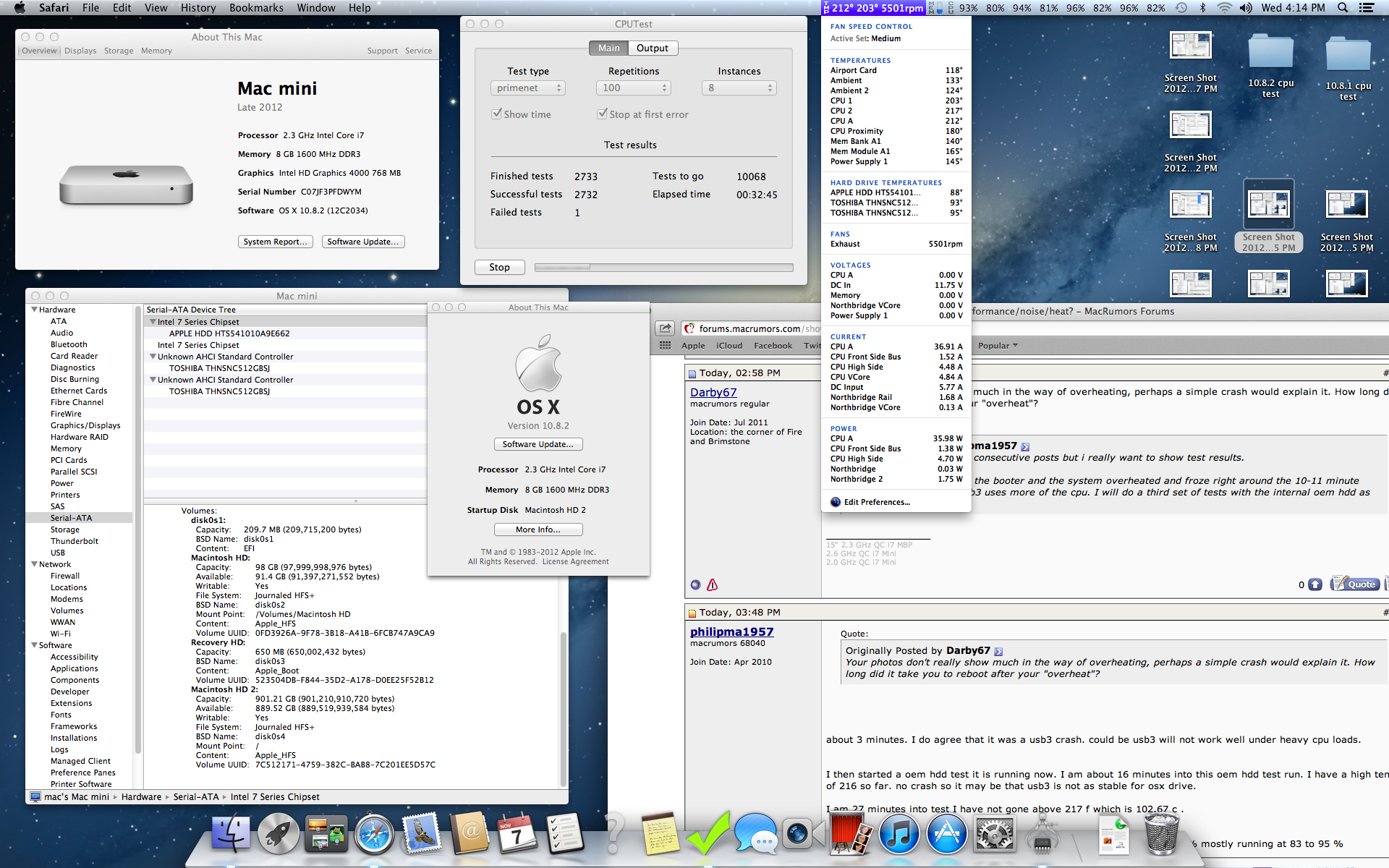This screenshot has height=868, width=1389.
Task: Click the Safari share button
Action: pos(665,328)
